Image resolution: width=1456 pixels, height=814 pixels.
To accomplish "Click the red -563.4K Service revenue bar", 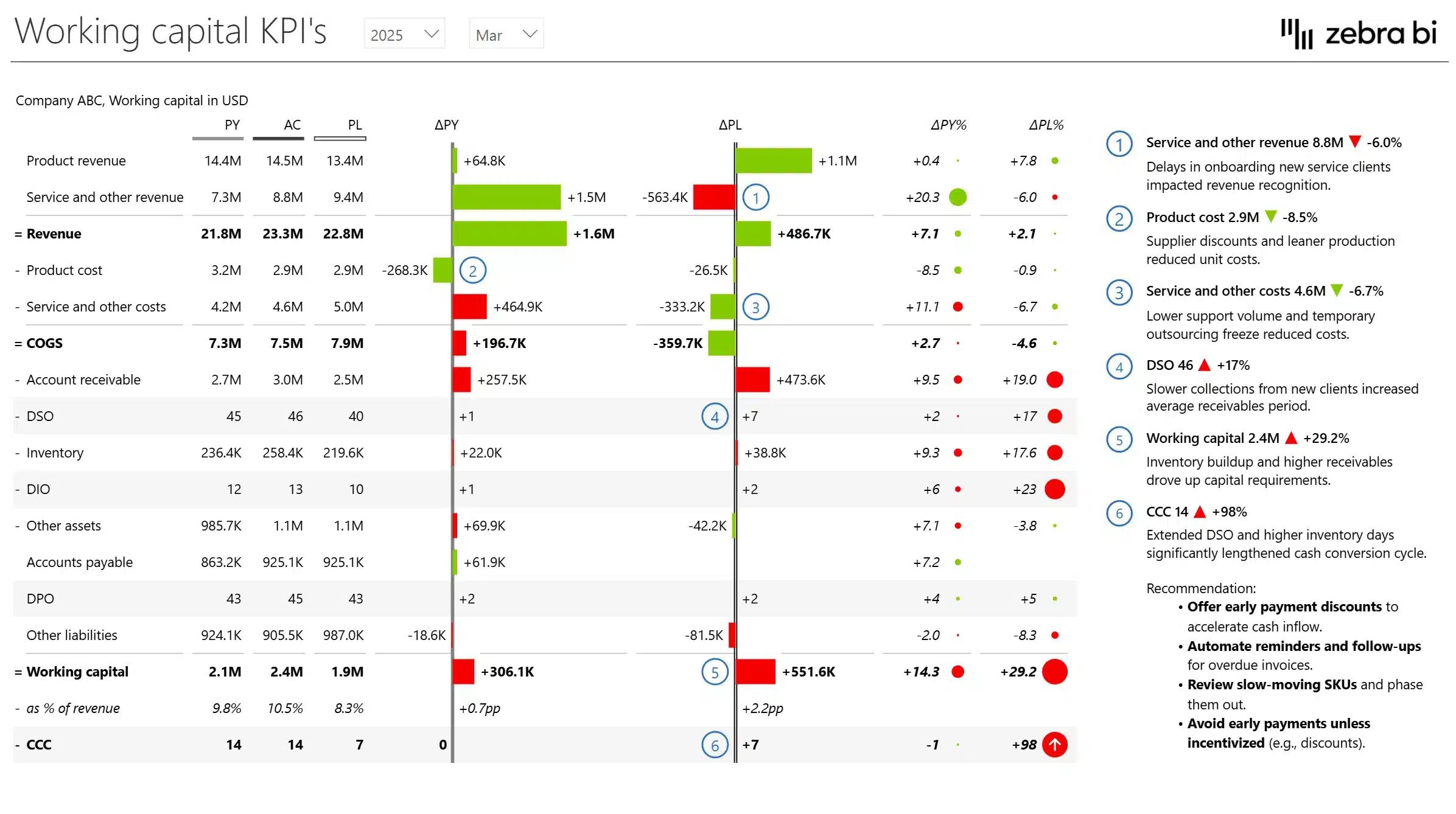I will (715, 197).
